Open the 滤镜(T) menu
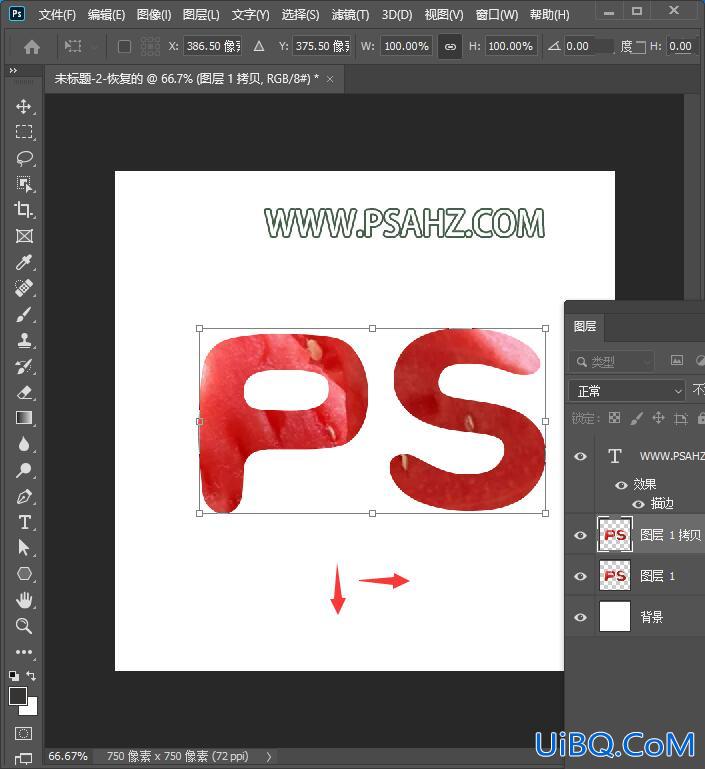Viewport: 705px width, 769px height. [x=350, y=15]
